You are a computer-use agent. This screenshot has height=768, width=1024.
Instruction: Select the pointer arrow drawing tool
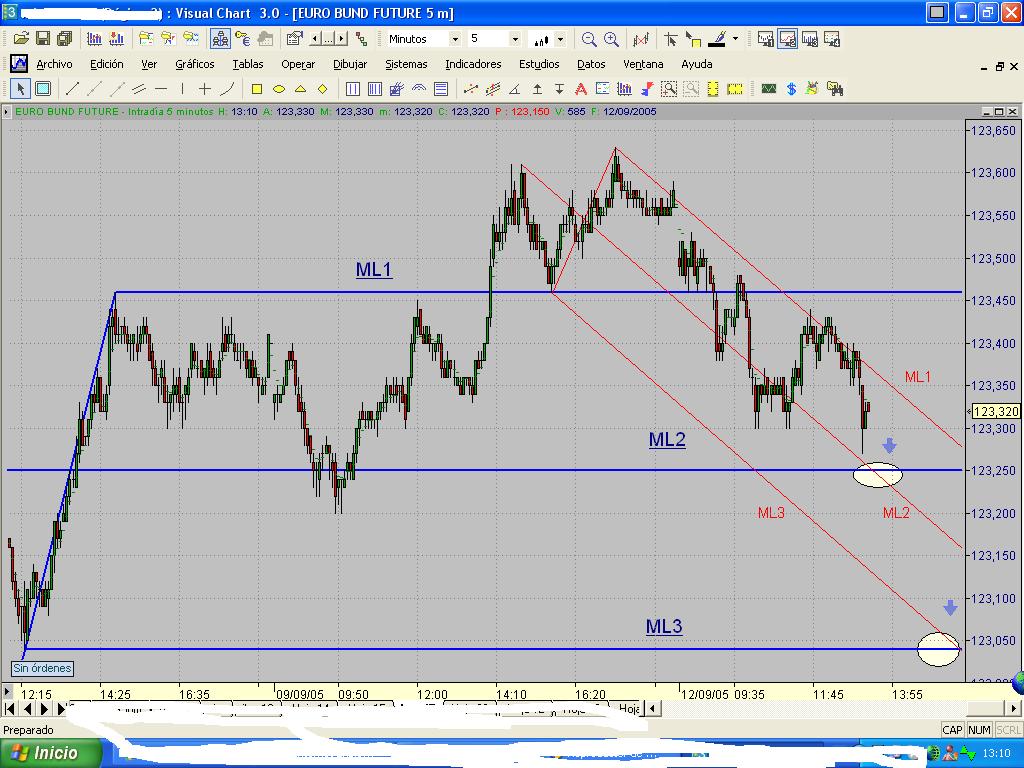click(x=20, y=88)
